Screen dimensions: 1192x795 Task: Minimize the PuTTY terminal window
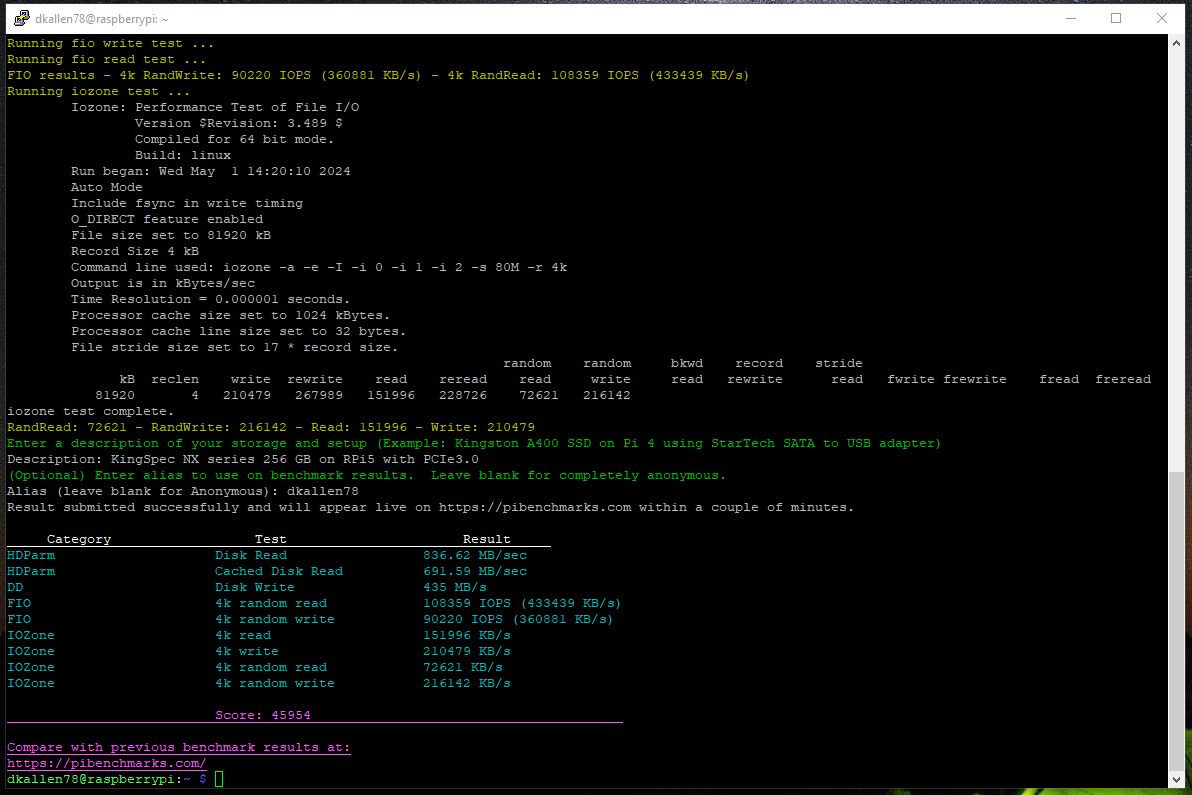(x=1070, y=18)
